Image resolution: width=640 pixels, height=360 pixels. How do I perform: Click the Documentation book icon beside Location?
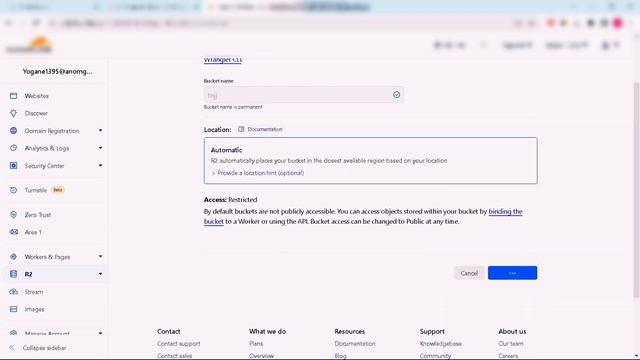coord(241,129)
